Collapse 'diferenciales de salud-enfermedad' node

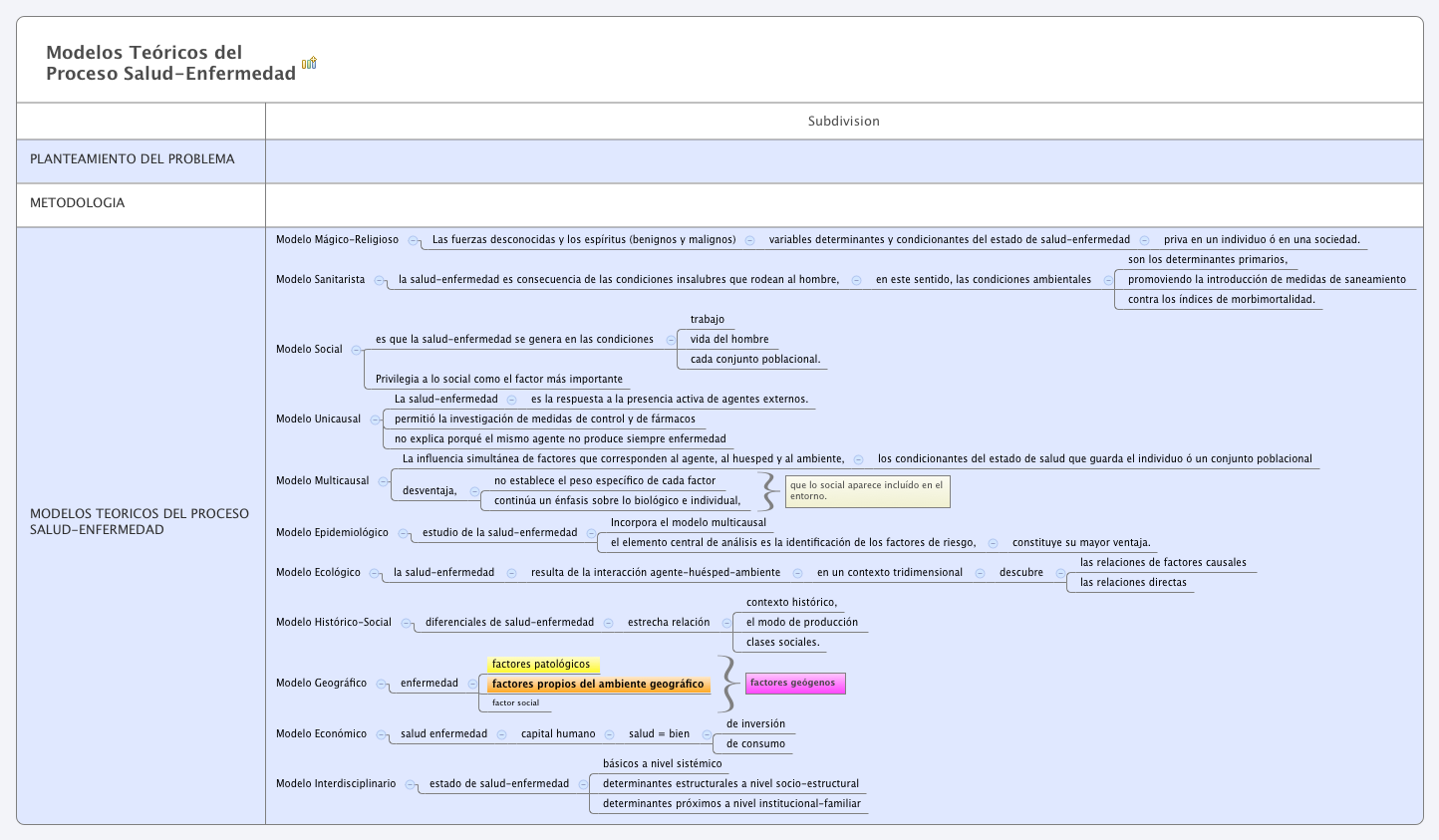[607, 623]
